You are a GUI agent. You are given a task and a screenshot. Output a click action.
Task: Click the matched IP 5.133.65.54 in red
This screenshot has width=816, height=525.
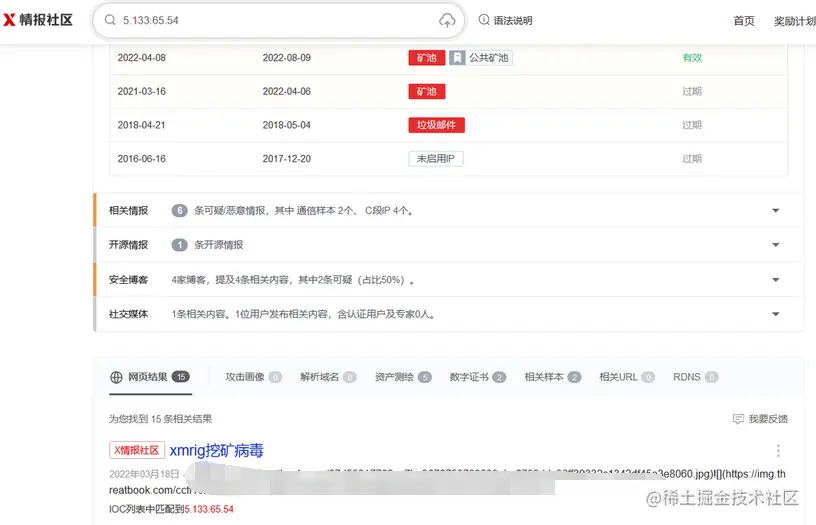point(209,509)
